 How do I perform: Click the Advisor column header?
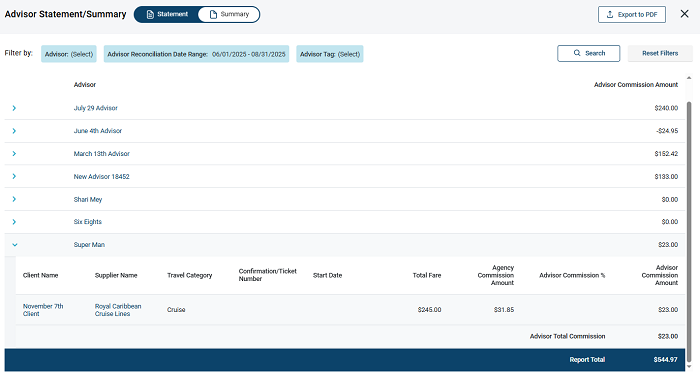[x=85, y=84]
